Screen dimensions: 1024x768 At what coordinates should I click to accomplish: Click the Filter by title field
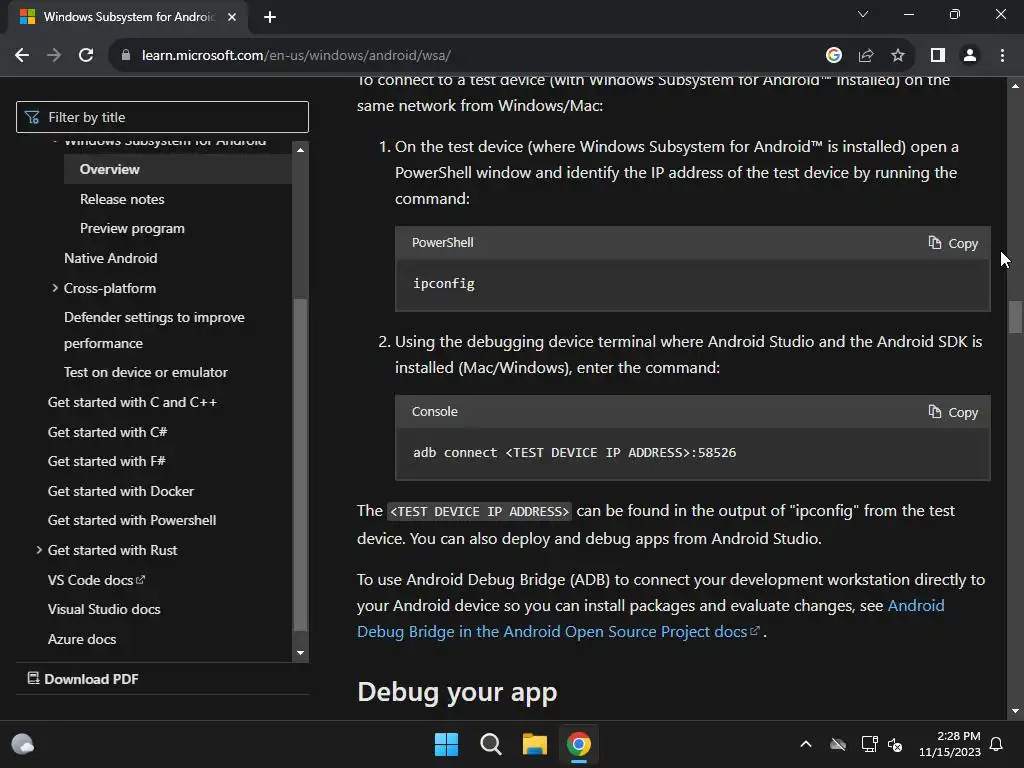click(162, 117)
